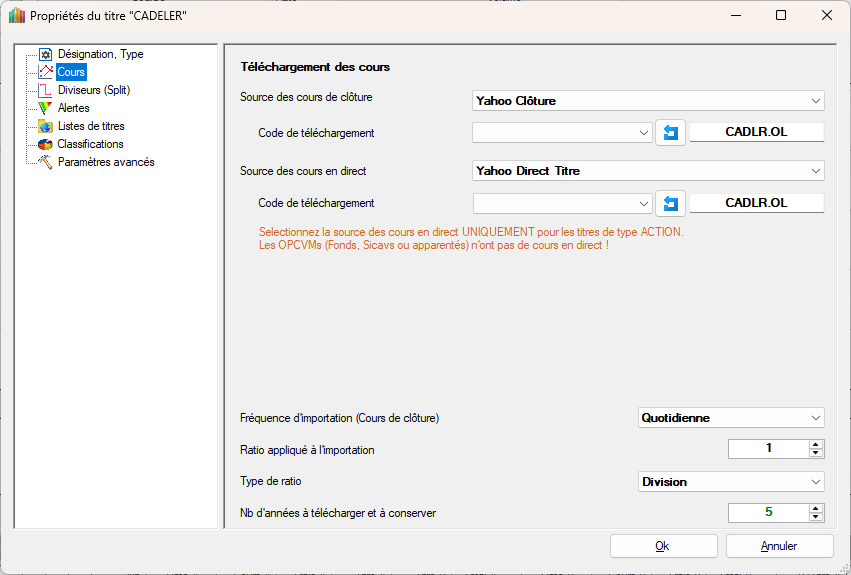Open the Source des cours de clôture dropdown
Image resolution: width=851 pixels, height=575 pixels.
pyautogui.click(x=648, y=101)
